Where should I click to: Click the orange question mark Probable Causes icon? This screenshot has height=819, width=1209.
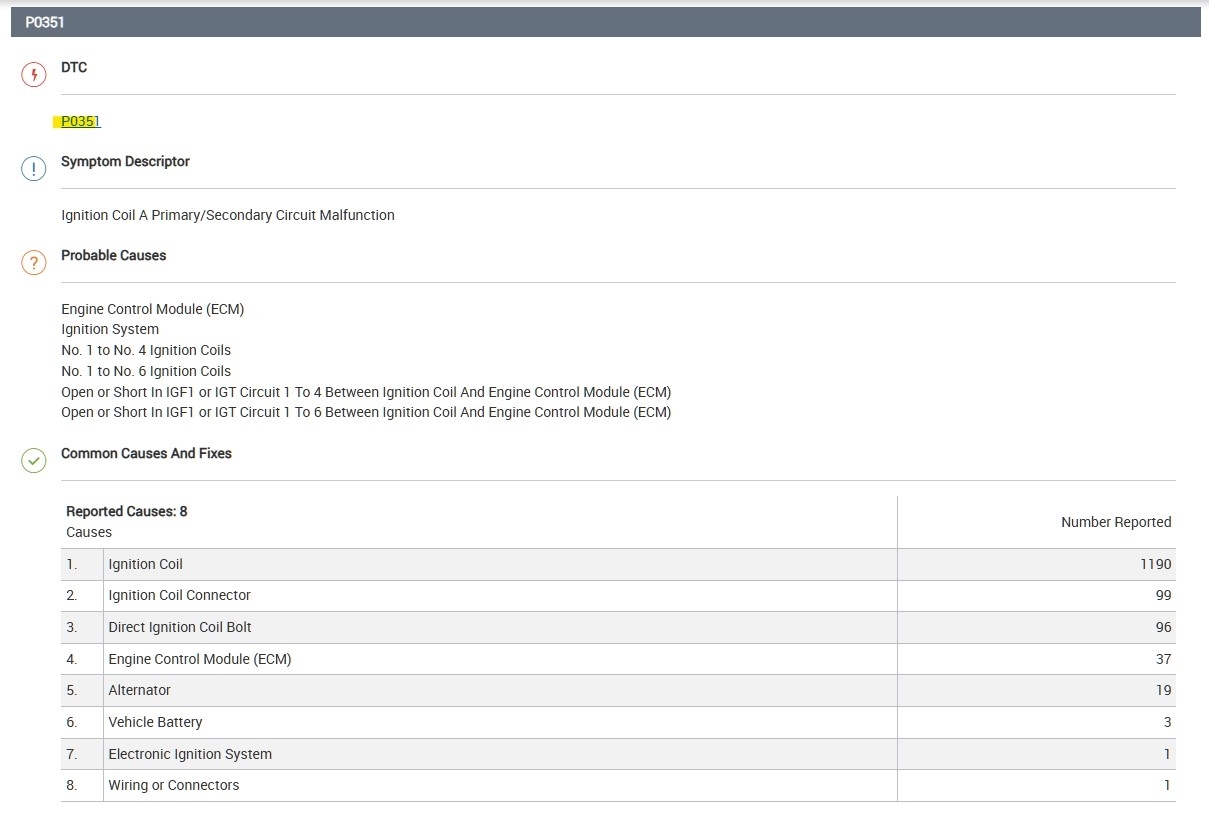coord(34,263)
